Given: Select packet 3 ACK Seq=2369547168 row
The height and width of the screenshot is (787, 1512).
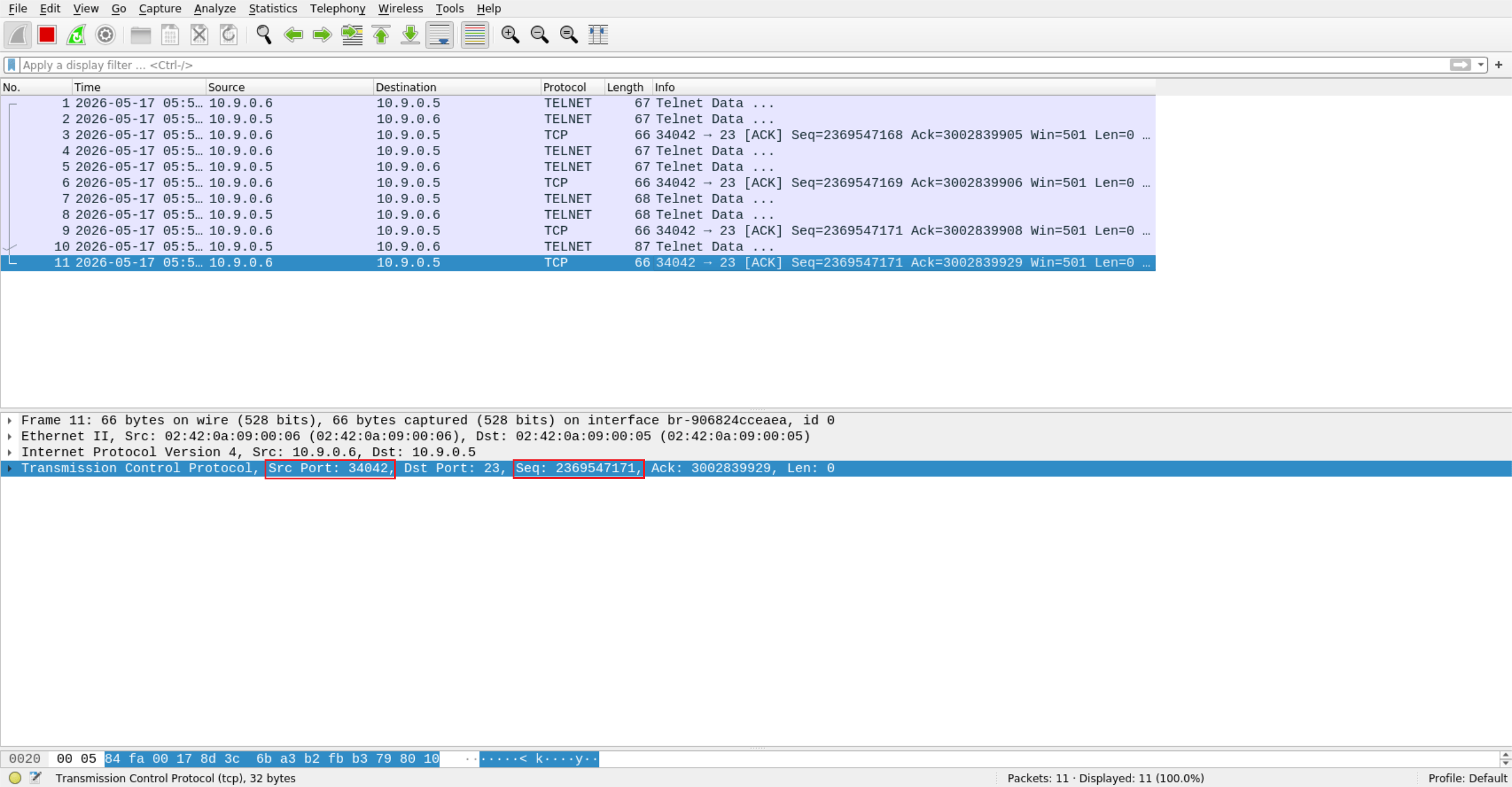Looking at the screenshot, I should click(578, 135).
